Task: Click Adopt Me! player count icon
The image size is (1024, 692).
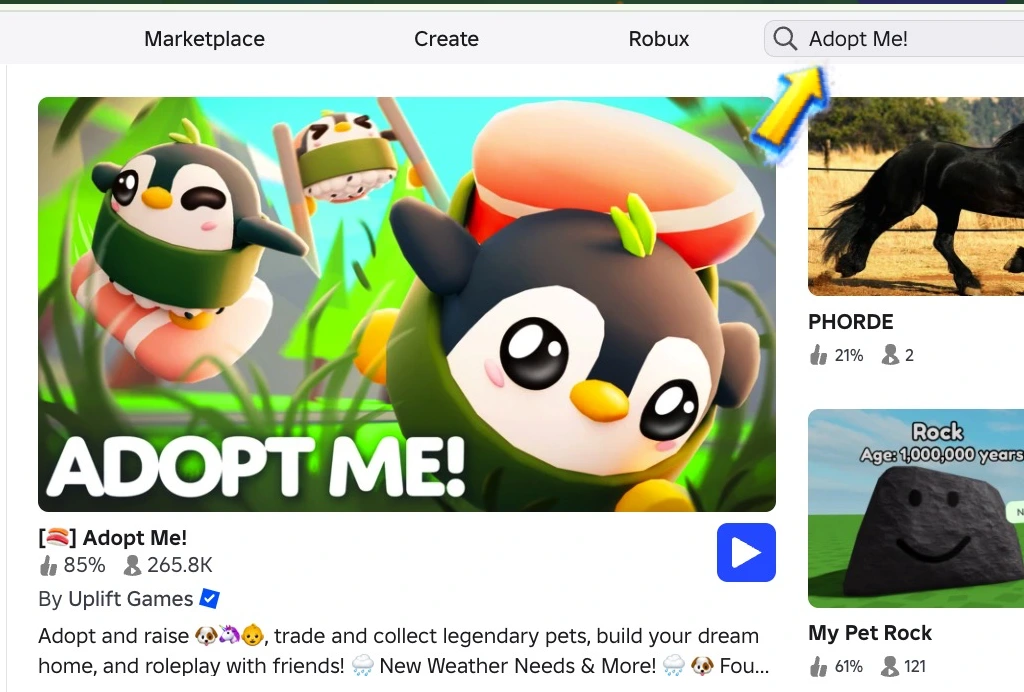Action: (x=132, y=565)
